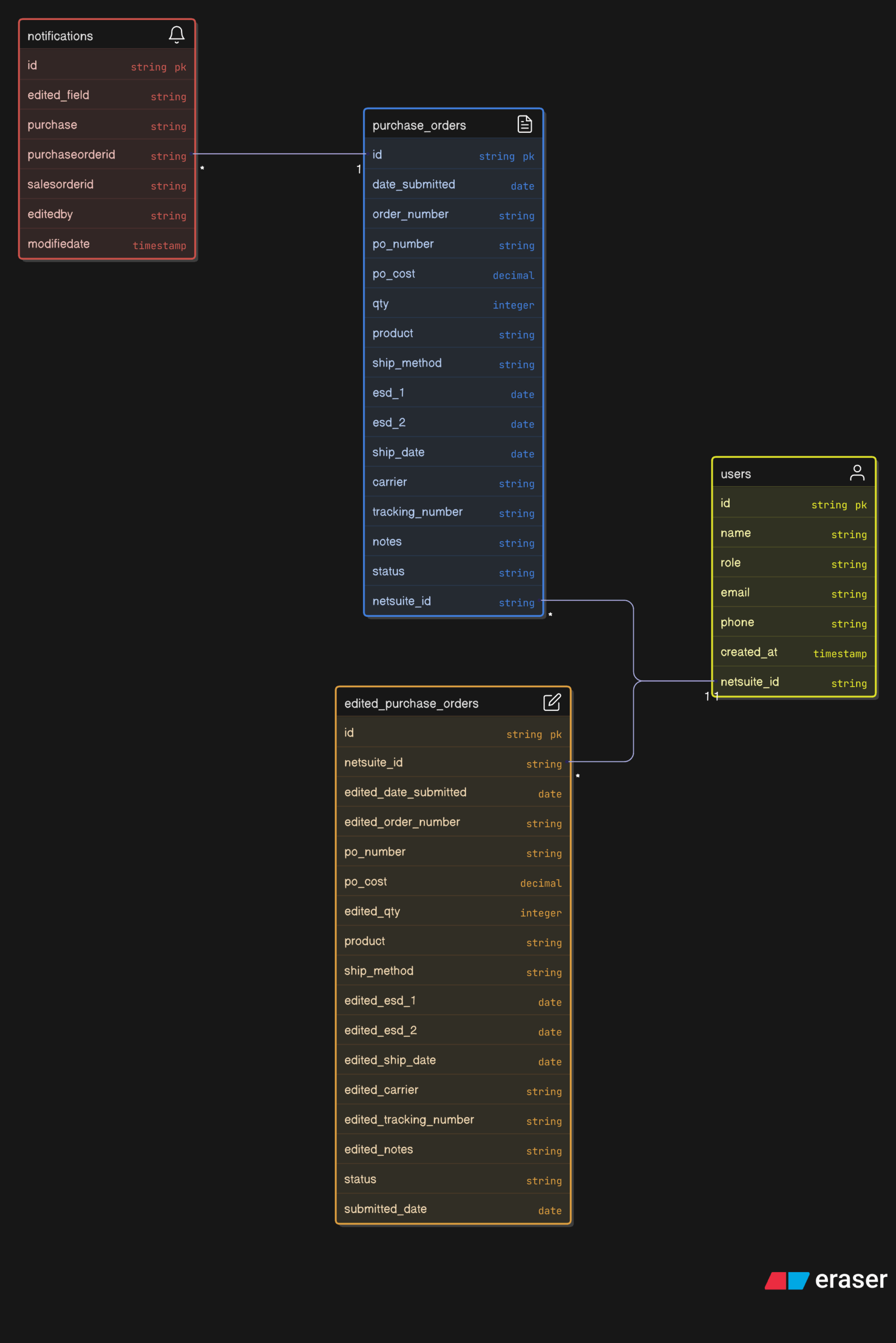Viewport: 896px width, 1343px height.
Task: Click the edit pencil icon on edited_purchase_orders
Action: (x=551, y=702)
